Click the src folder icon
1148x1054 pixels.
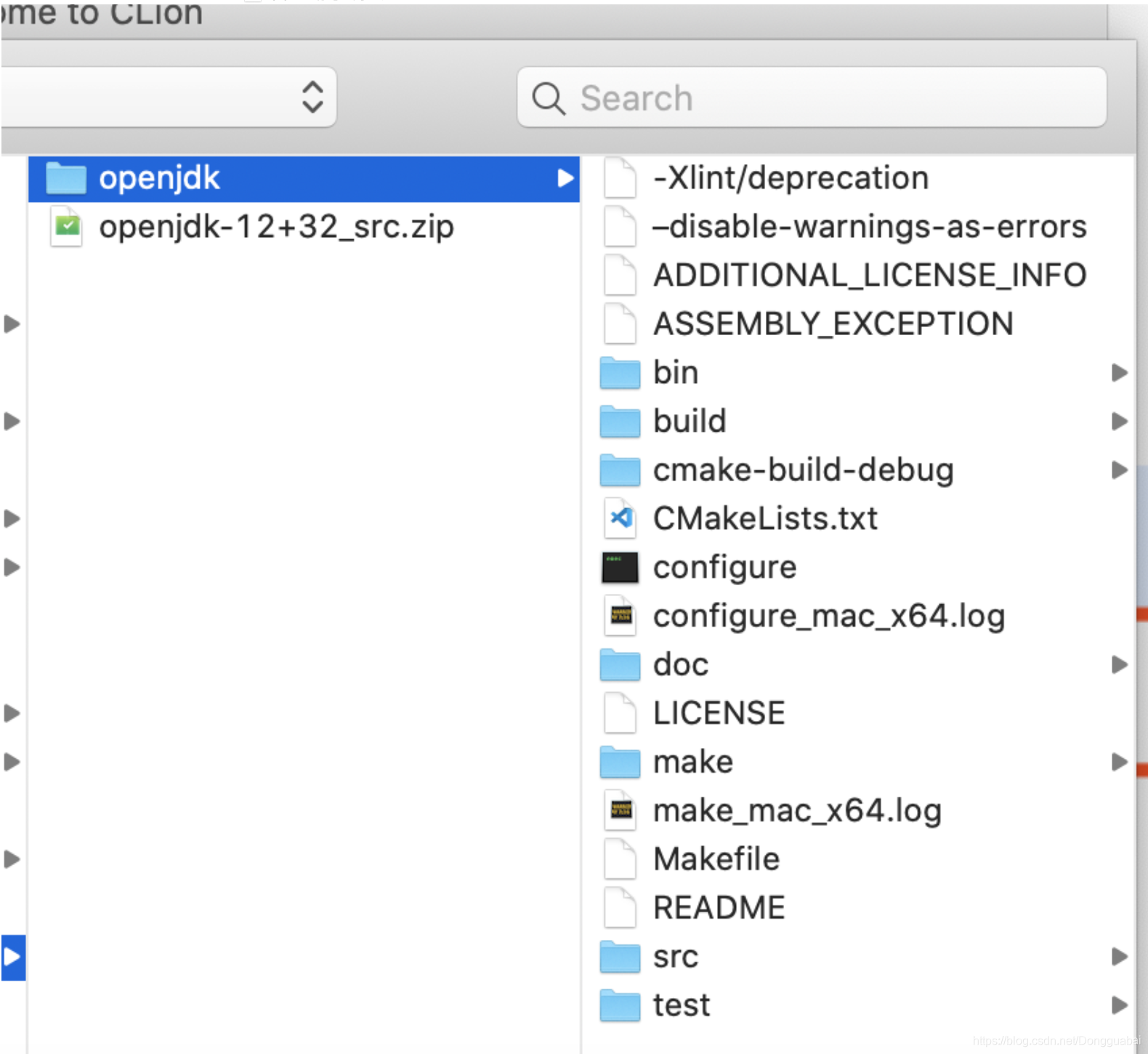click(621, 957)
